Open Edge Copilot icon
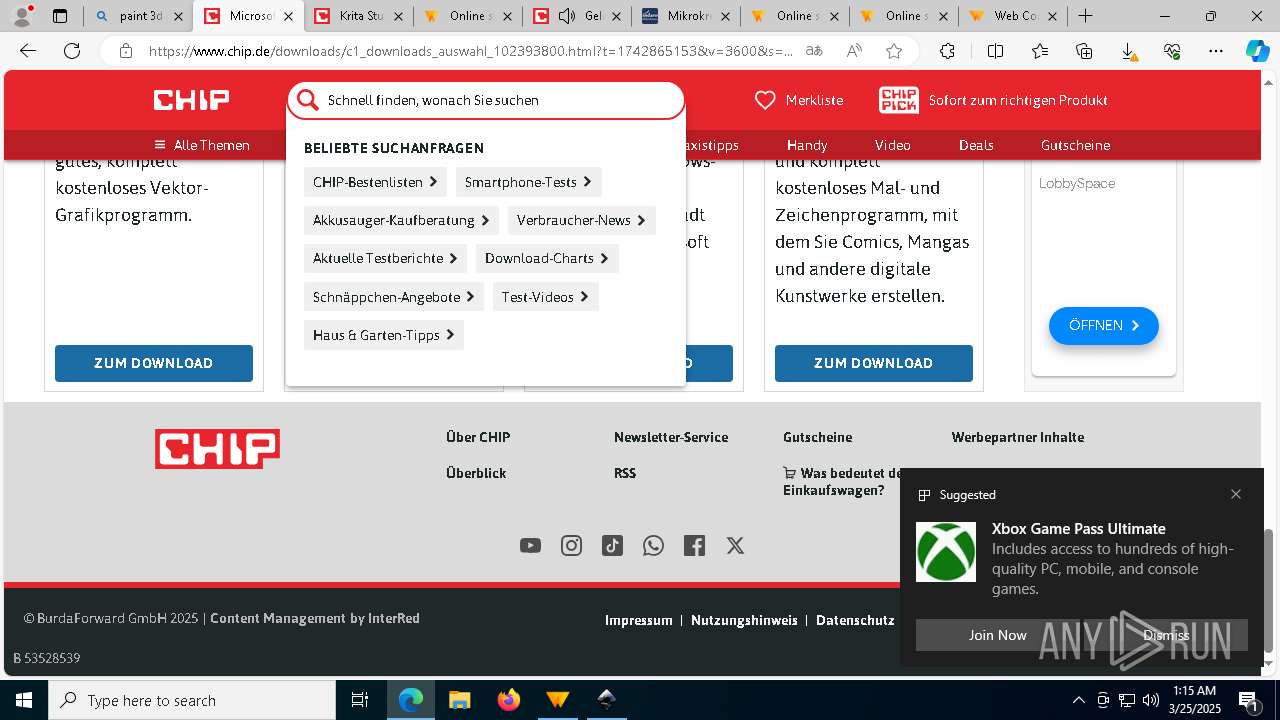This screenshot has width=1280, height=720. coord(1257,51)
